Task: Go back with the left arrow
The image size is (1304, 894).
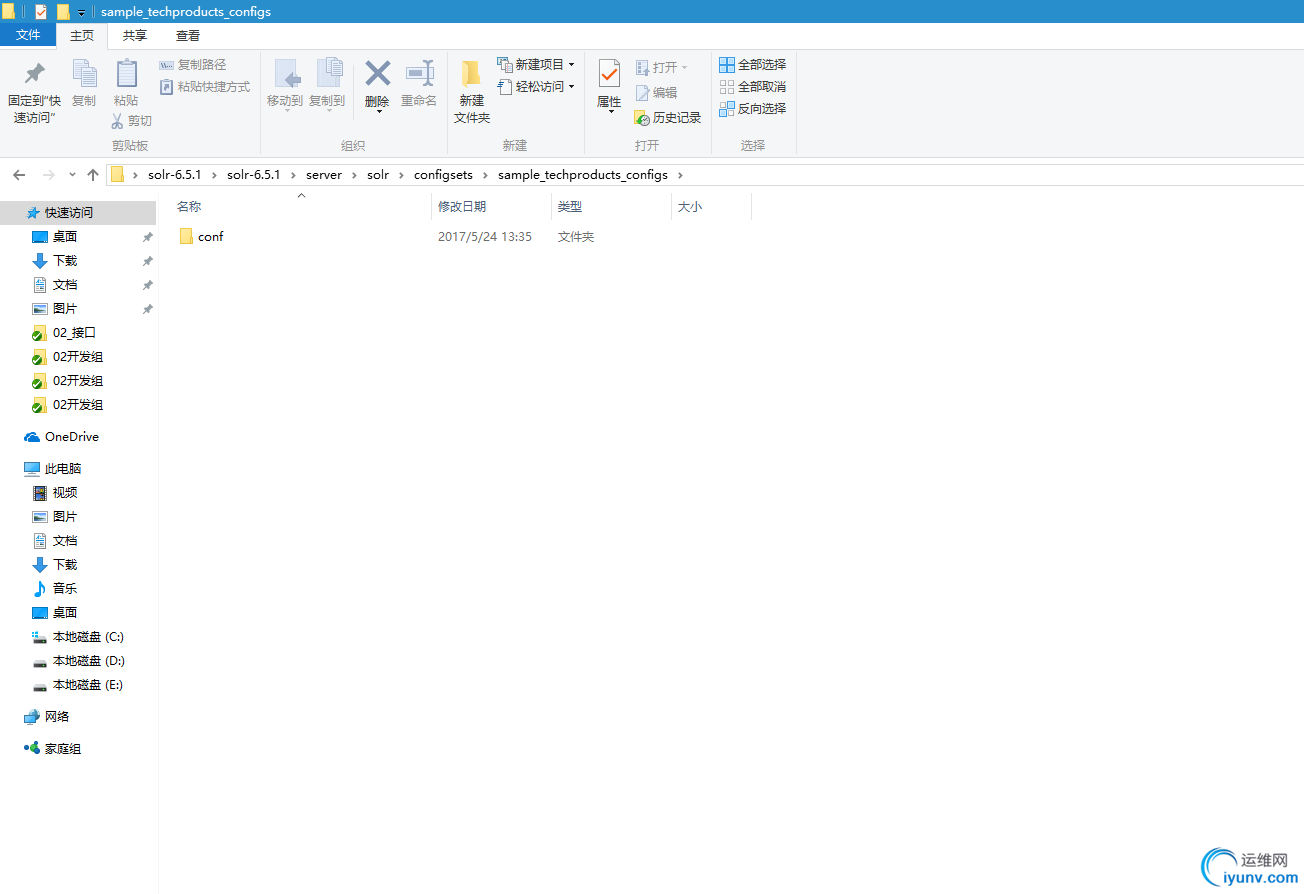Action: [19, 175]
